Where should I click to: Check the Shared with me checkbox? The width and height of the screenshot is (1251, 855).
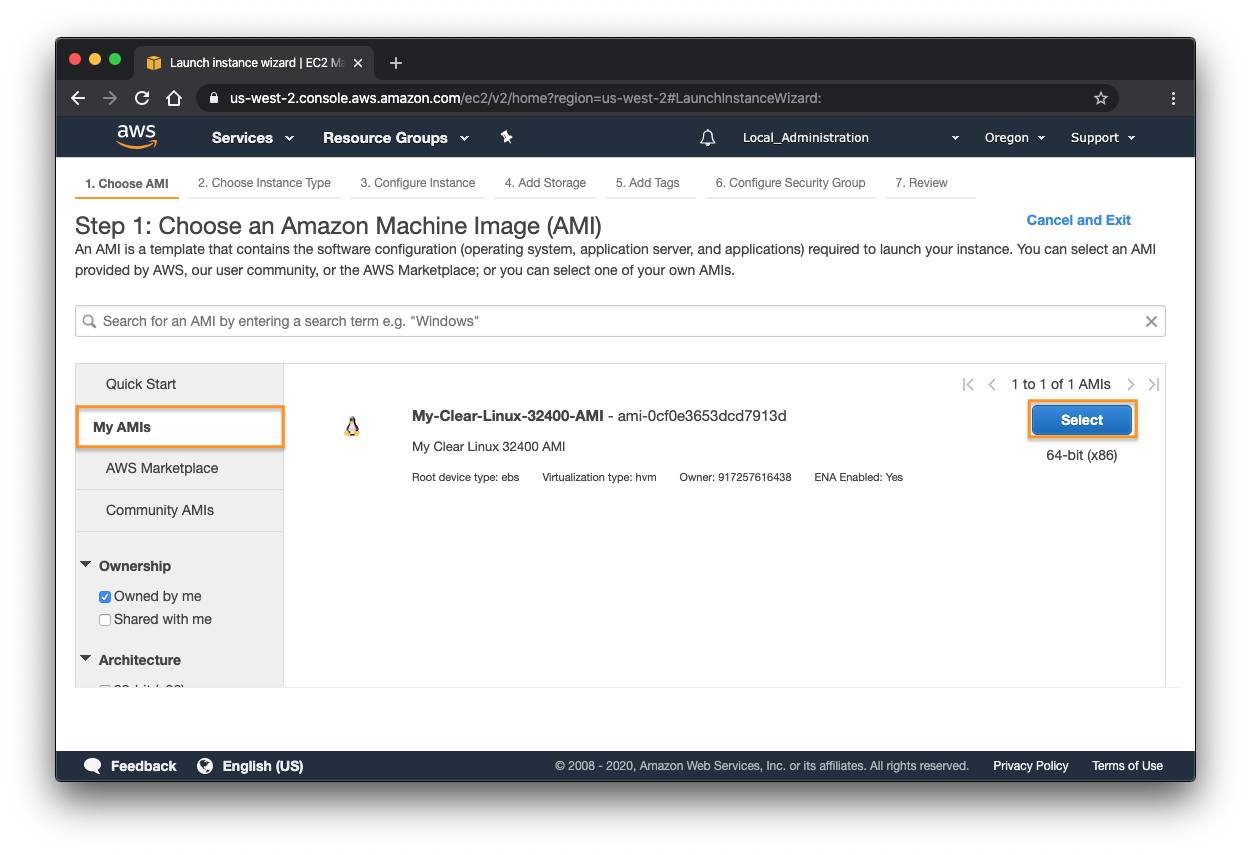click(105, 620)
